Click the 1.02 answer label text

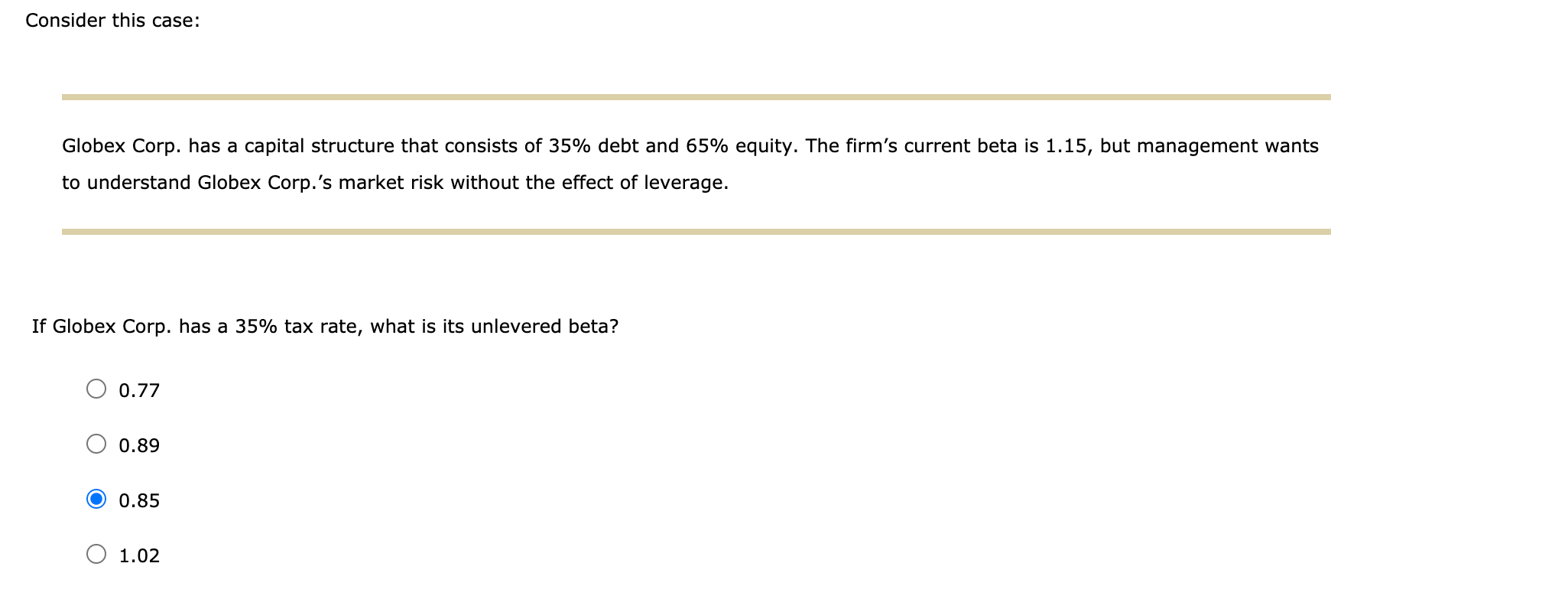click(139, 555)
